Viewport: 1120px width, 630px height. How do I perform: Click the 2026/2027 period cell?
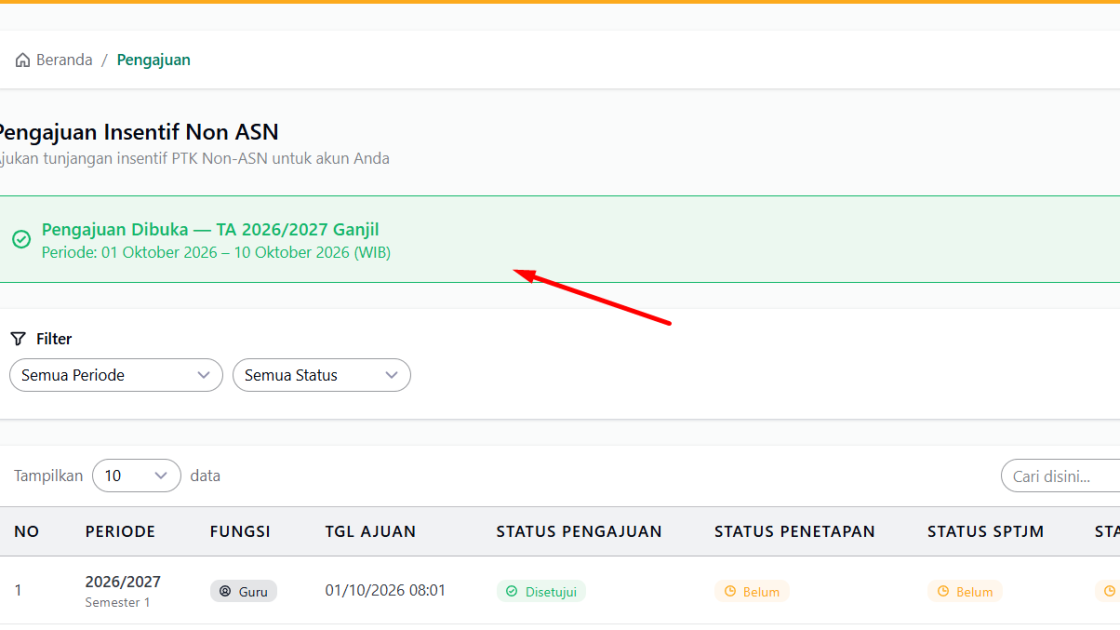pos(123,582)
